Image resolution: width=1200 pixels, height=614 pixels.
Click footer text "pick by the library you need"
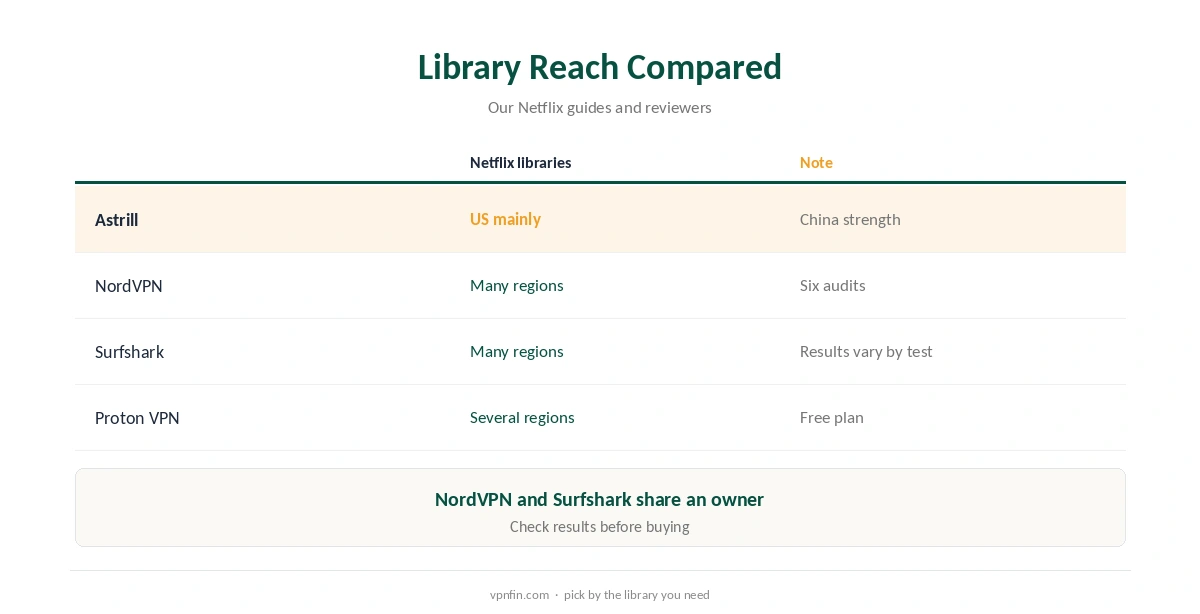636,594
